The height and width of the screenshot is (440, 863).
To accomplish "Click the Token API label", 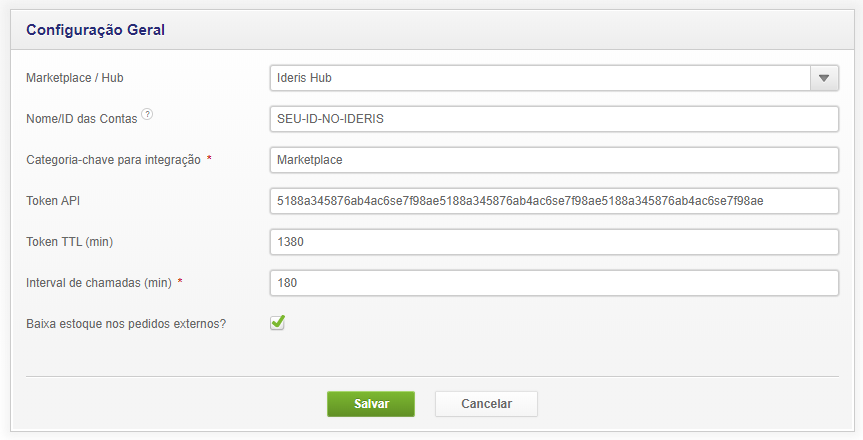I will click(x=54, y=201).
